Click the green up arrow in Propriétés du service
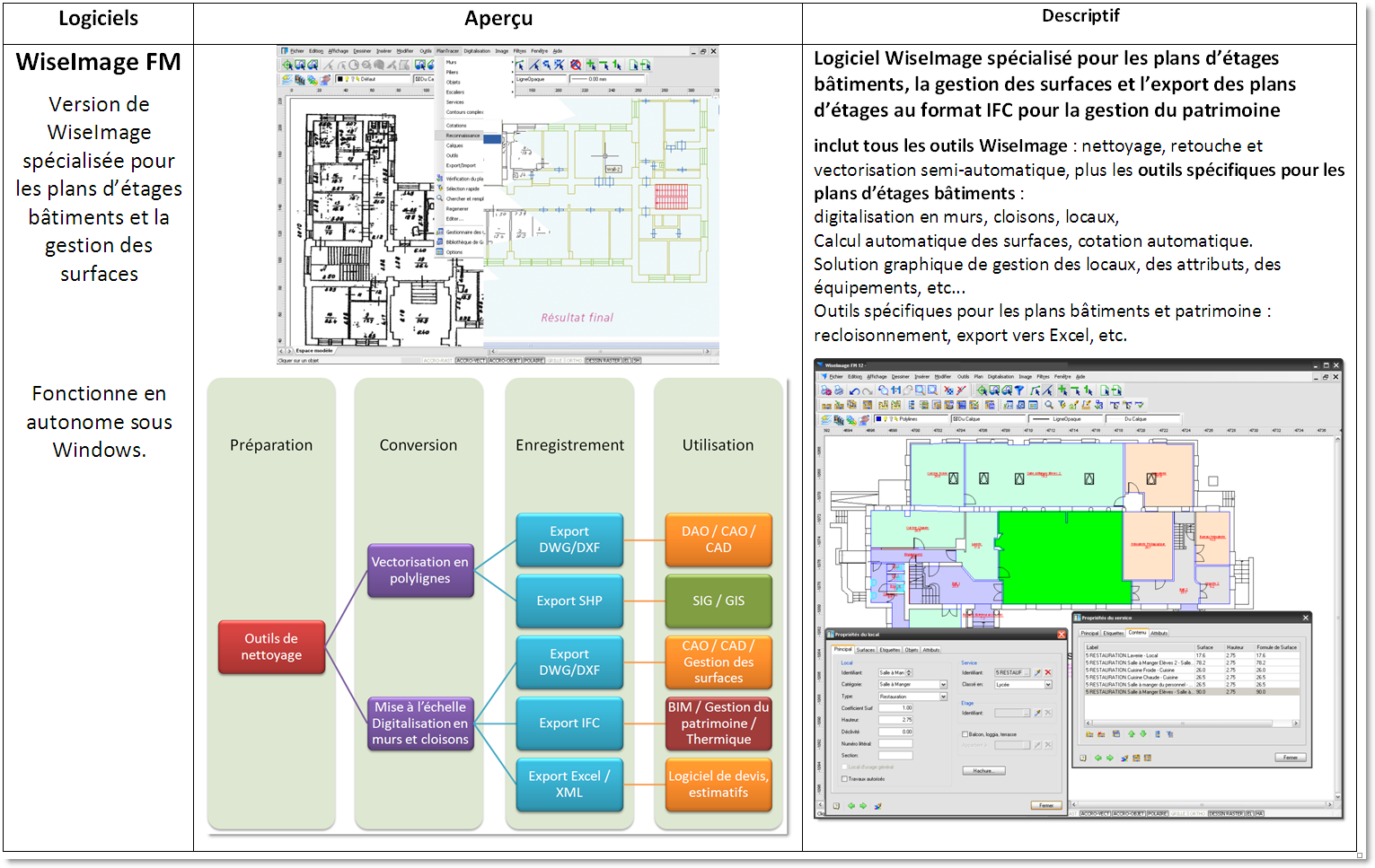 [1132, 734]
